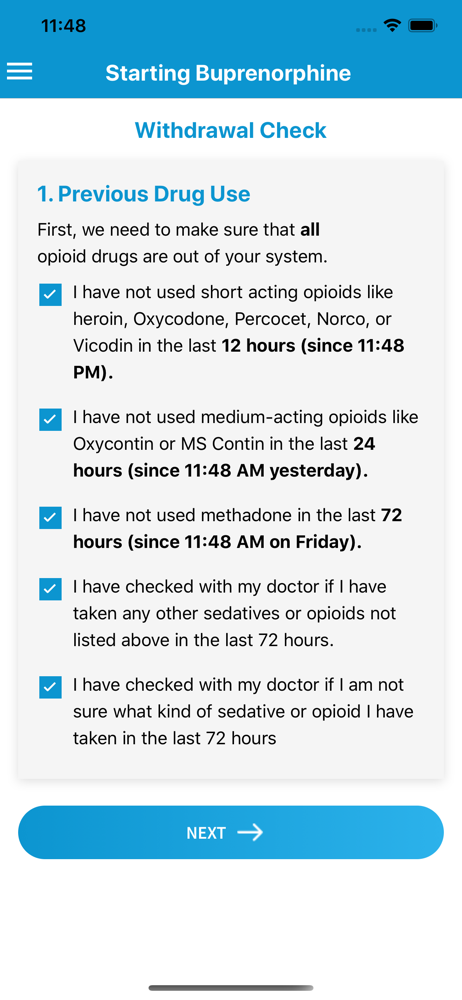Tap the Oxycontin or MS Contin statement text
Viewport: 462px width, 1000px height.
point(246,444)
